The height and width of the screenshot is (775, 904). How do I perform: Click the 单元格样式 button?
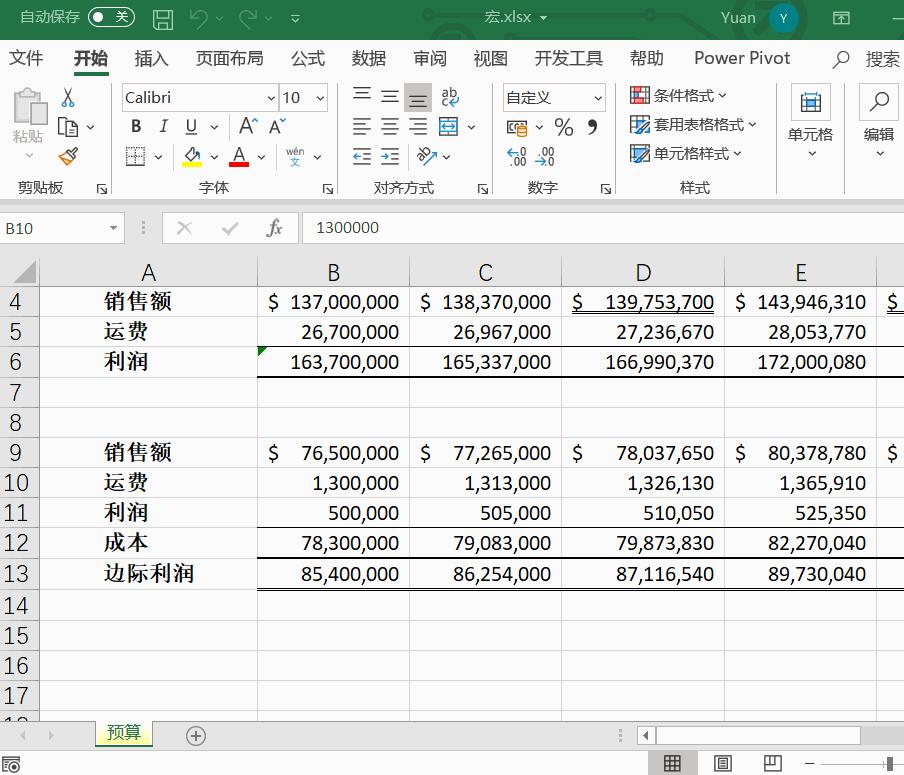point(688,153)
